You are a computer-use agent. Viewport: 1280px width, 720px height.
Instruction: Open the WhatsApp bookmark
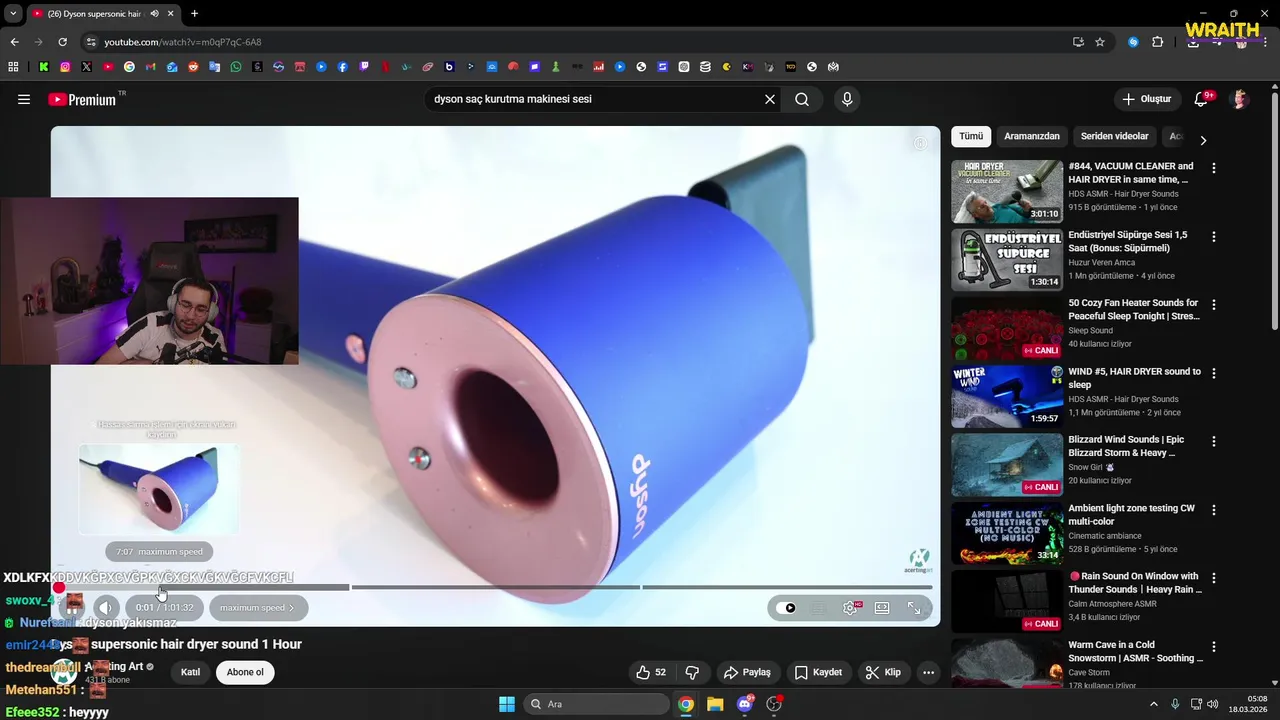(x=236, y=67)
